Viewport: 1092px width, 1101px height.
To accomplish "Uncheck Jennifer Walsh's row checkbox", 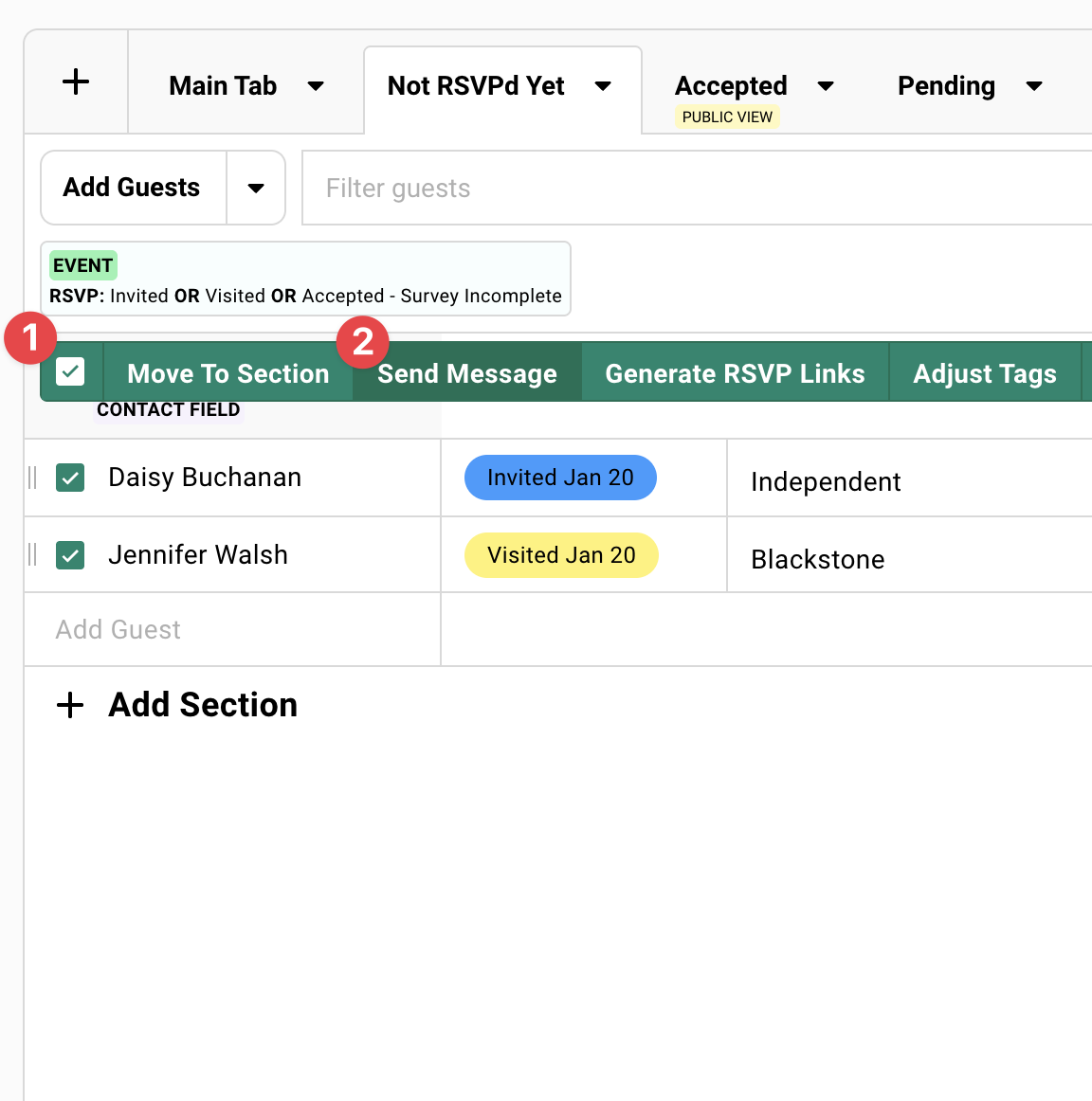I will pos(70,556).
